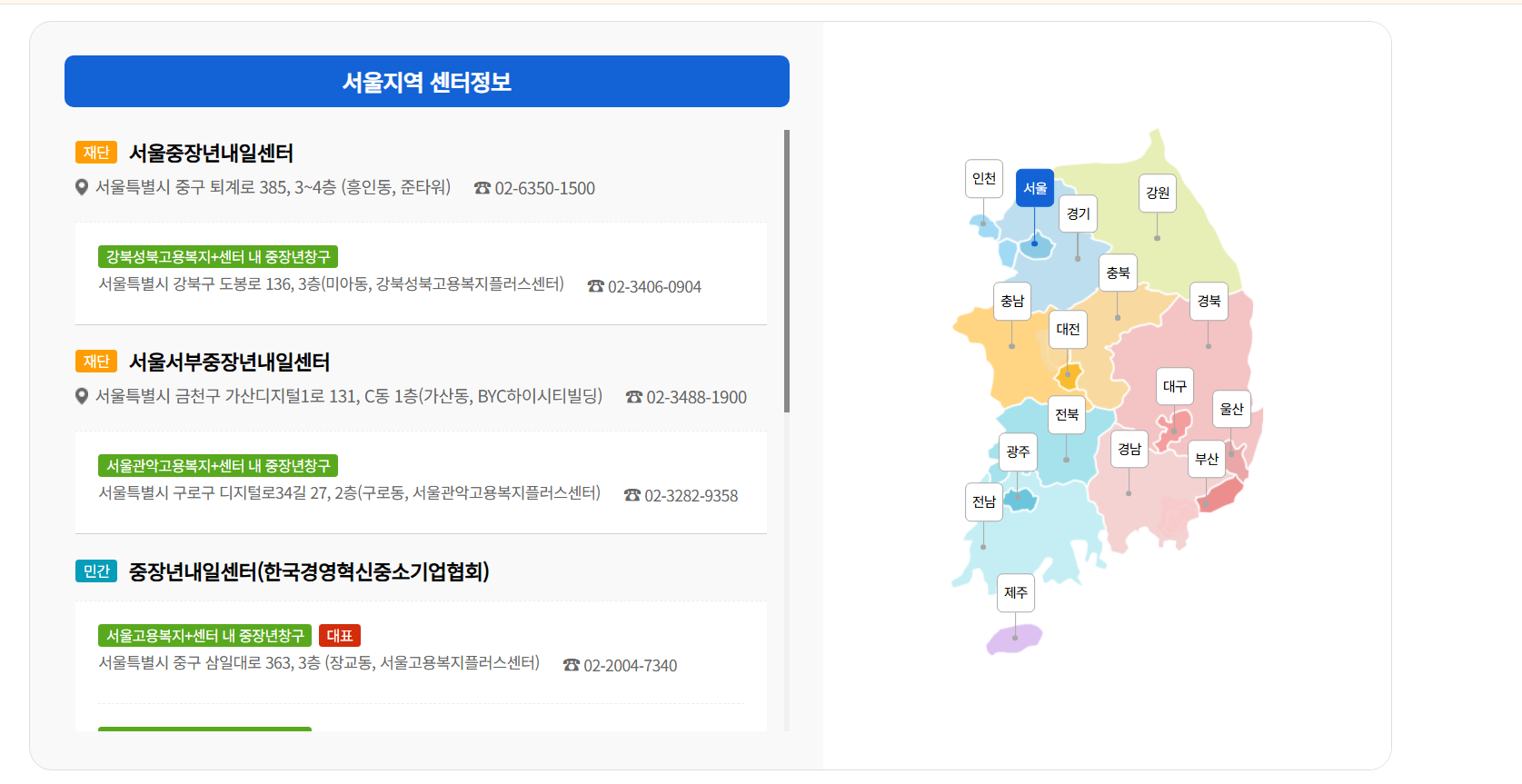The height and width of the screenshot is (784, 1522).
Task: Click the location pin beside 서울중장년내일센터 address
Action: coord(82,188)
